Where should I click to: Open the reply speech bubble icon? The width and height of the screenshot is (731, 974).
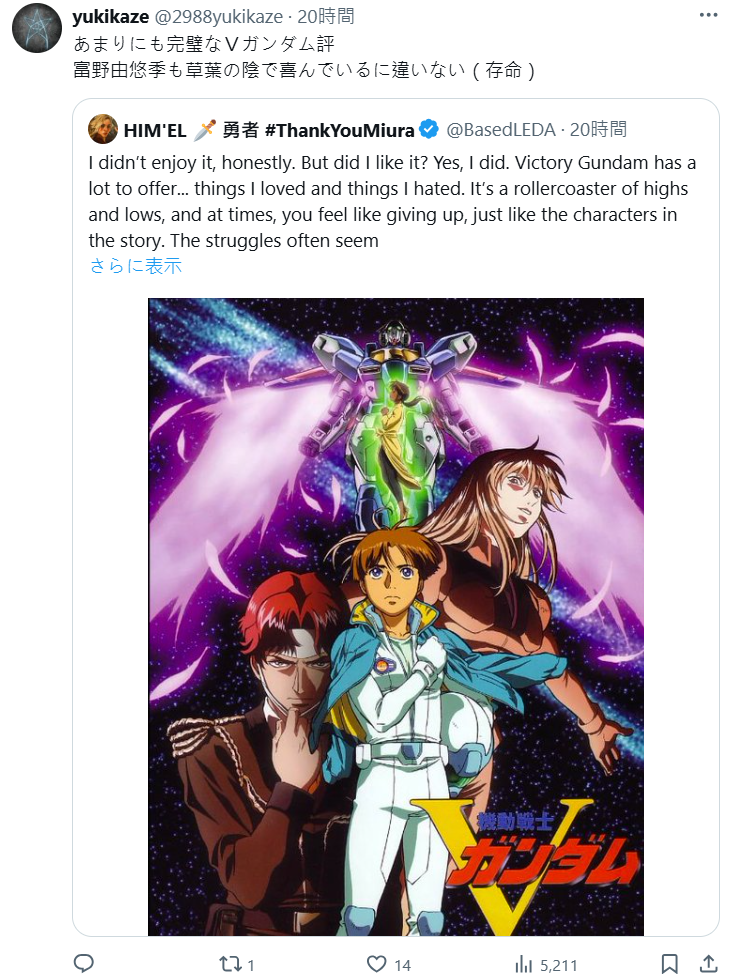click(x=83, y=963)
